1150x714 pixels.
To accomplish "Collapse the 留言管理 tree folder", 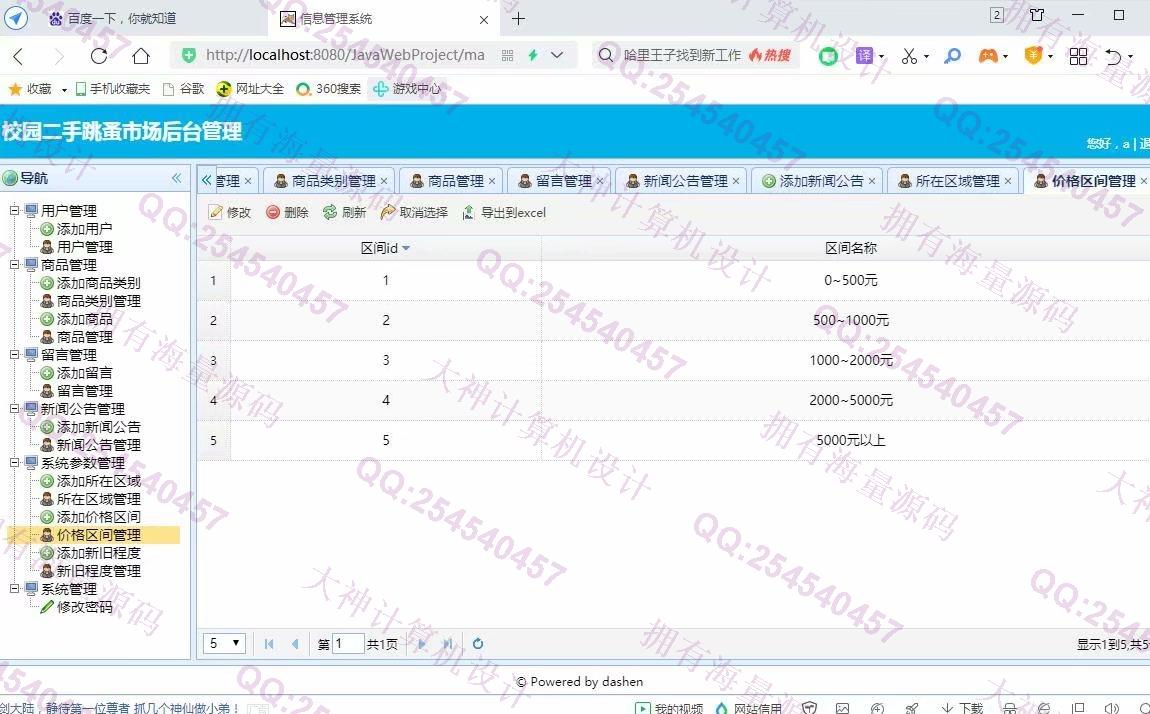I will coord(14,354).
